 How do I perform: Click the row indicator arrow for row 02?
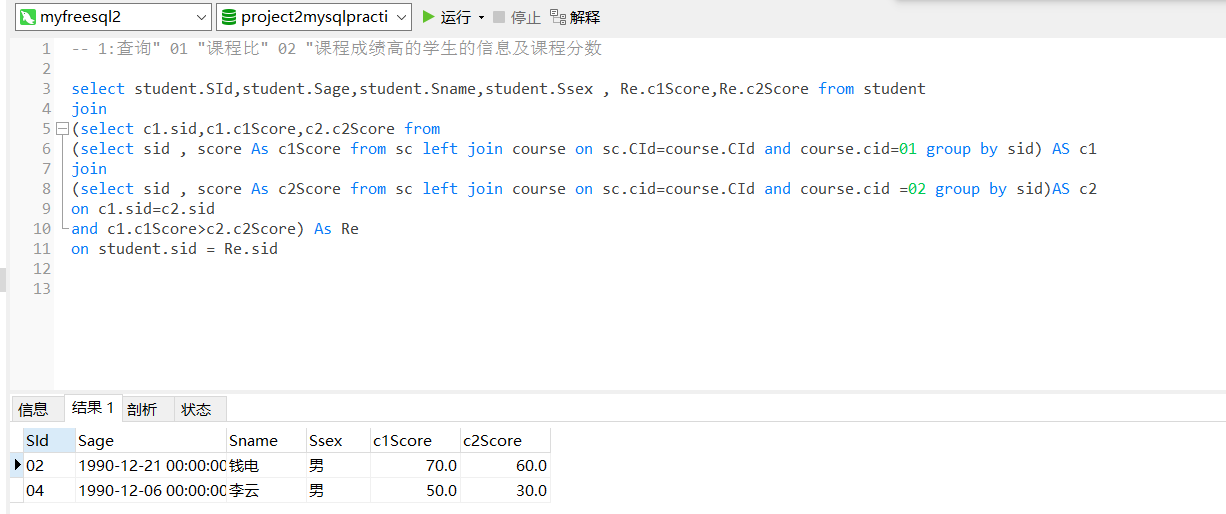tap(17, 465)
